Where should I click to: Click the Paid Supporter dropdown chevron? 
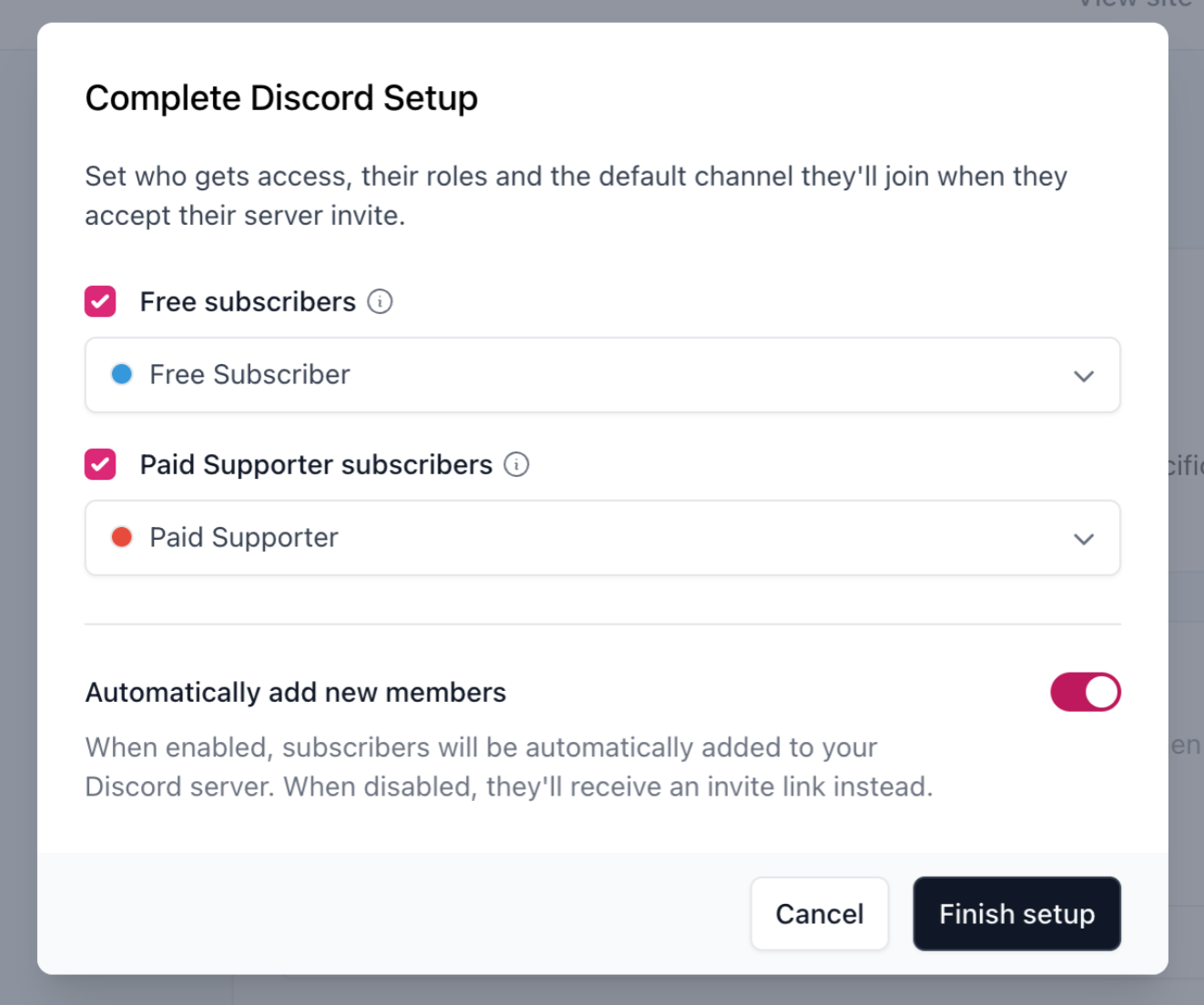(x=1083, y=539)
